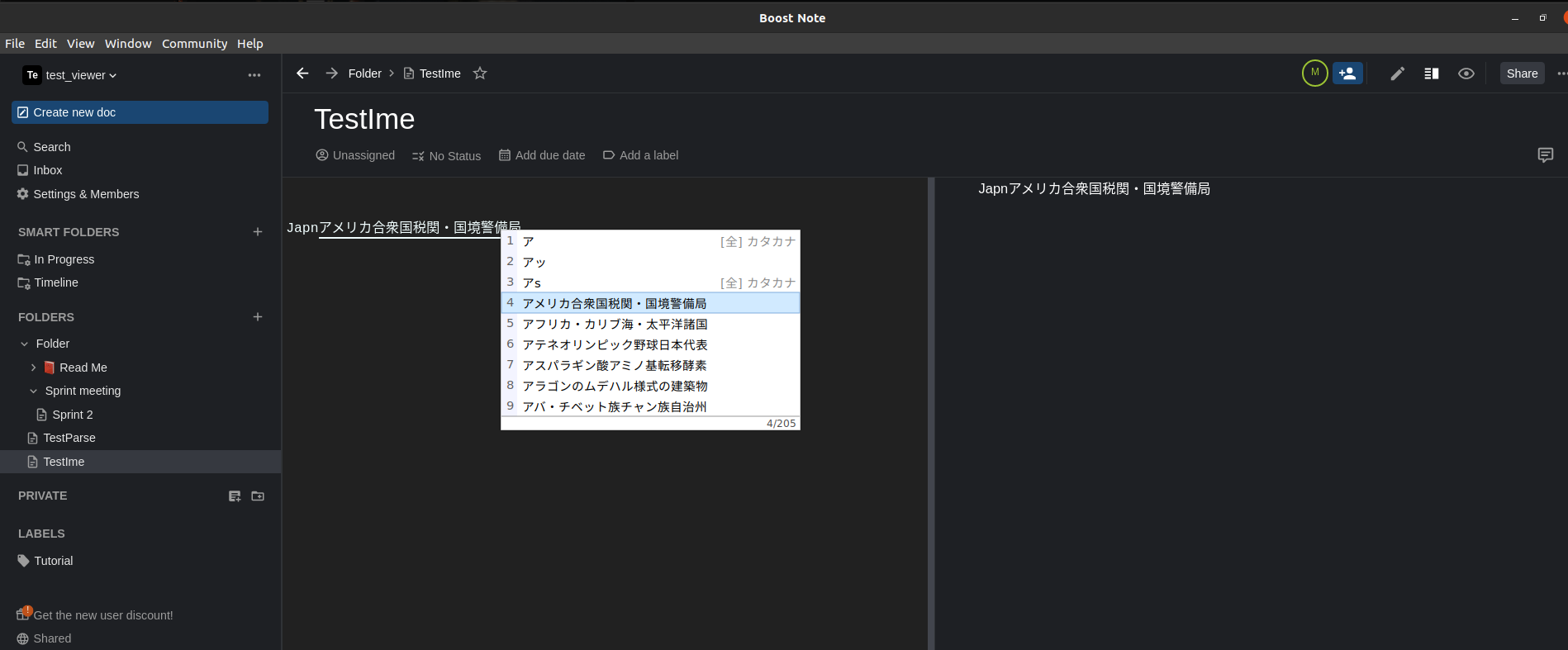Select candidate アバ・チベット族チャン族自治州

pyautogui.click(x=650, y=406)
